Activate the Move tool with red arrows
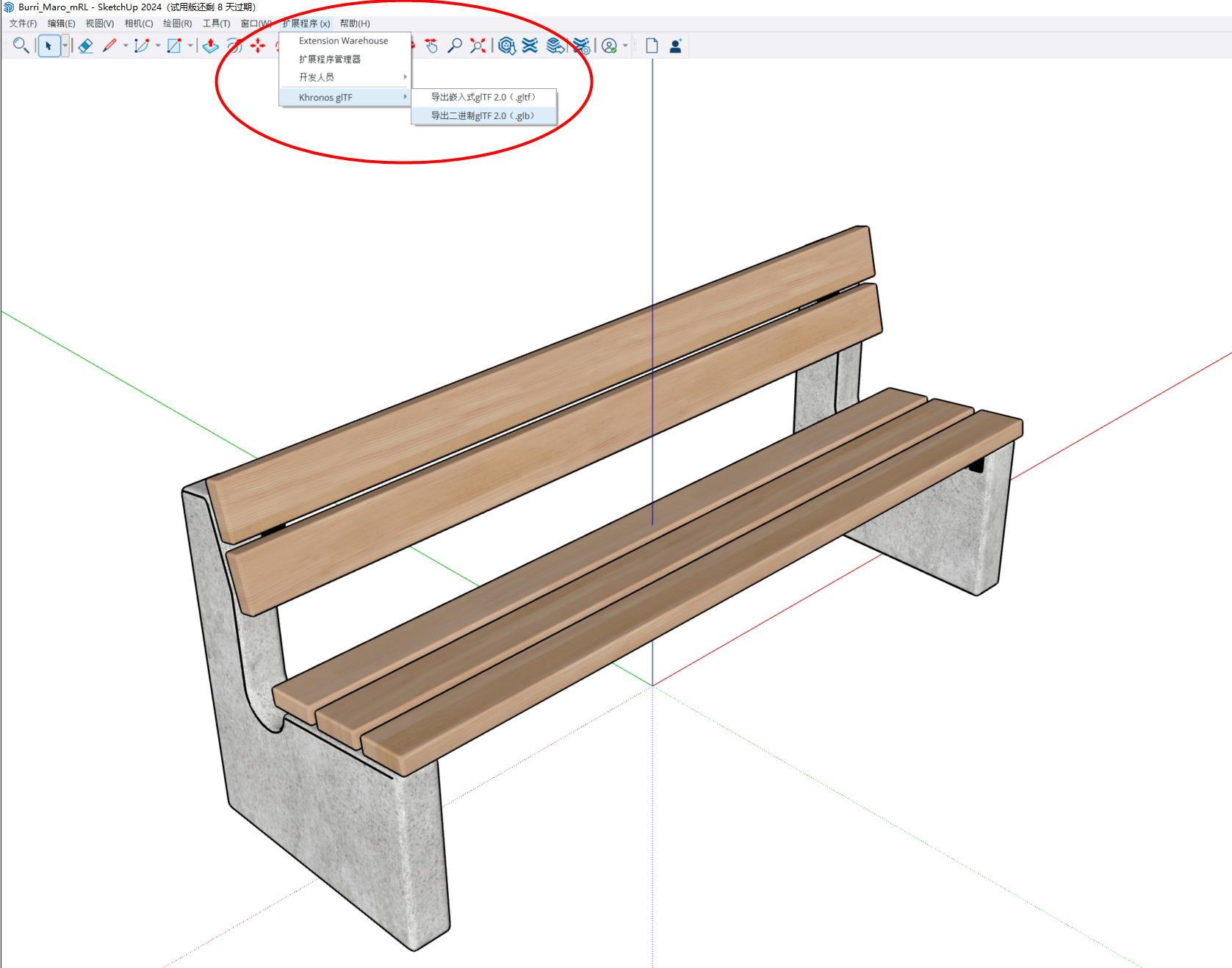1232x968 pixels. coord(258,46)
